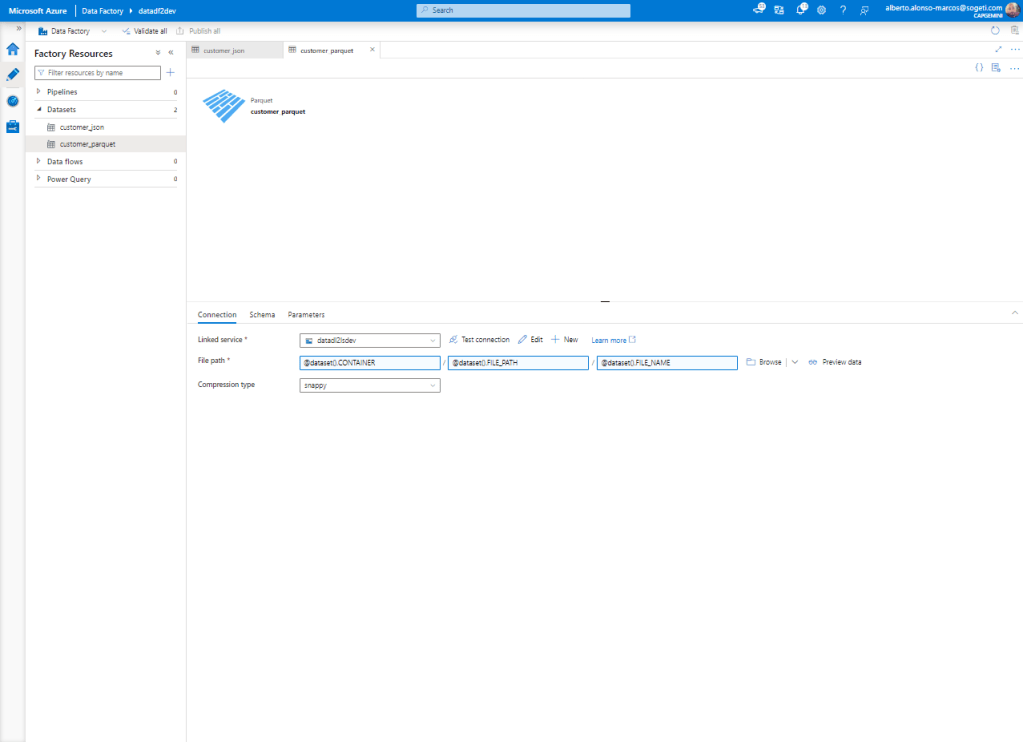Open the Home icon in left sidebar
The width and height of the screenshot is (1023, 742).
[x=13, y=48]
